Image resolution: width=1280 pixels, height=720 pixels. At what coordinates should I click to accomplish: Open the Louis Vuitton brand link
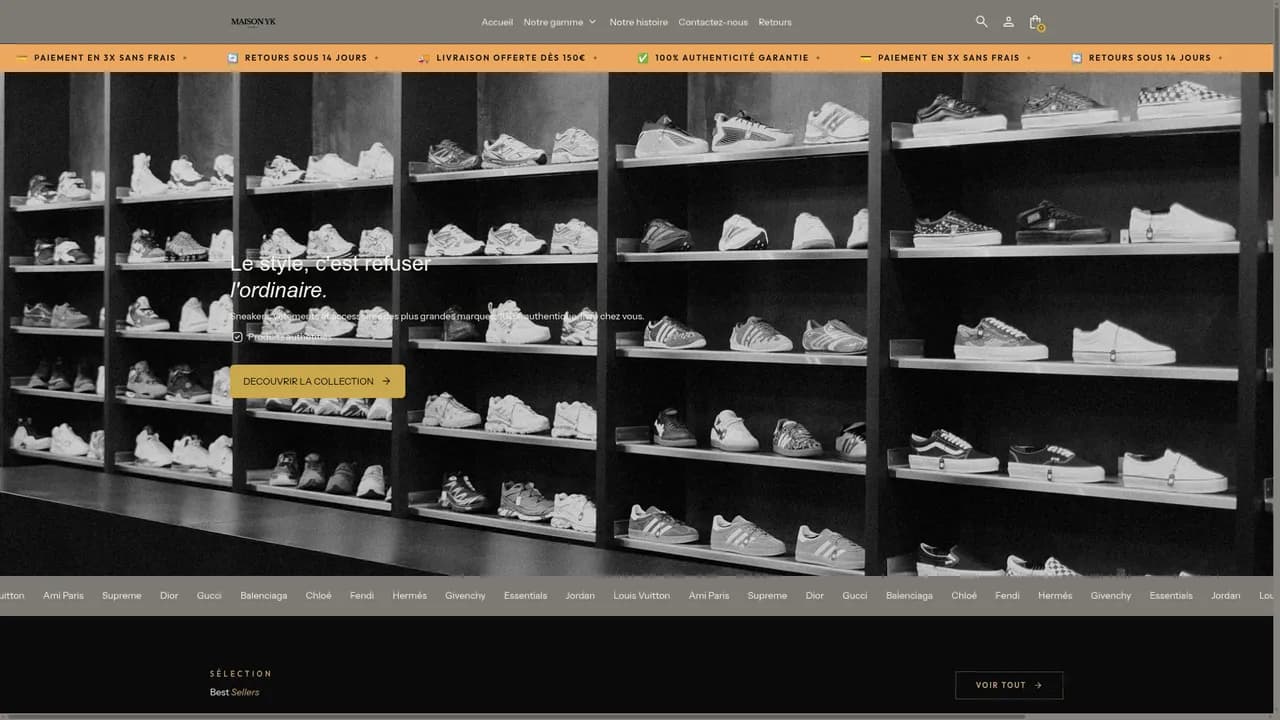pyautogui.click(x=641, y=595)
